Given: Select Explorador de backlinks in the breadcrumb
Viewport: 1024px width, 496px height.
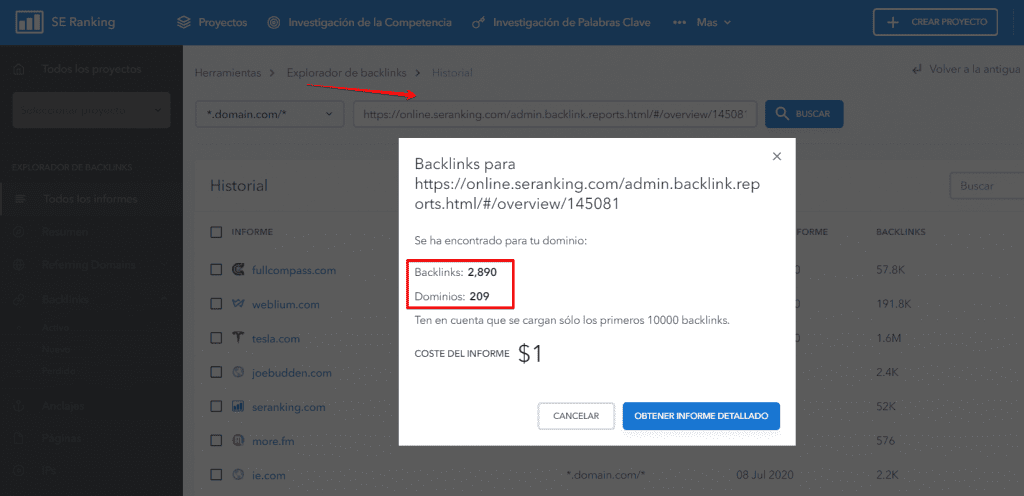Looking at the screenshot, I should 347,72.
